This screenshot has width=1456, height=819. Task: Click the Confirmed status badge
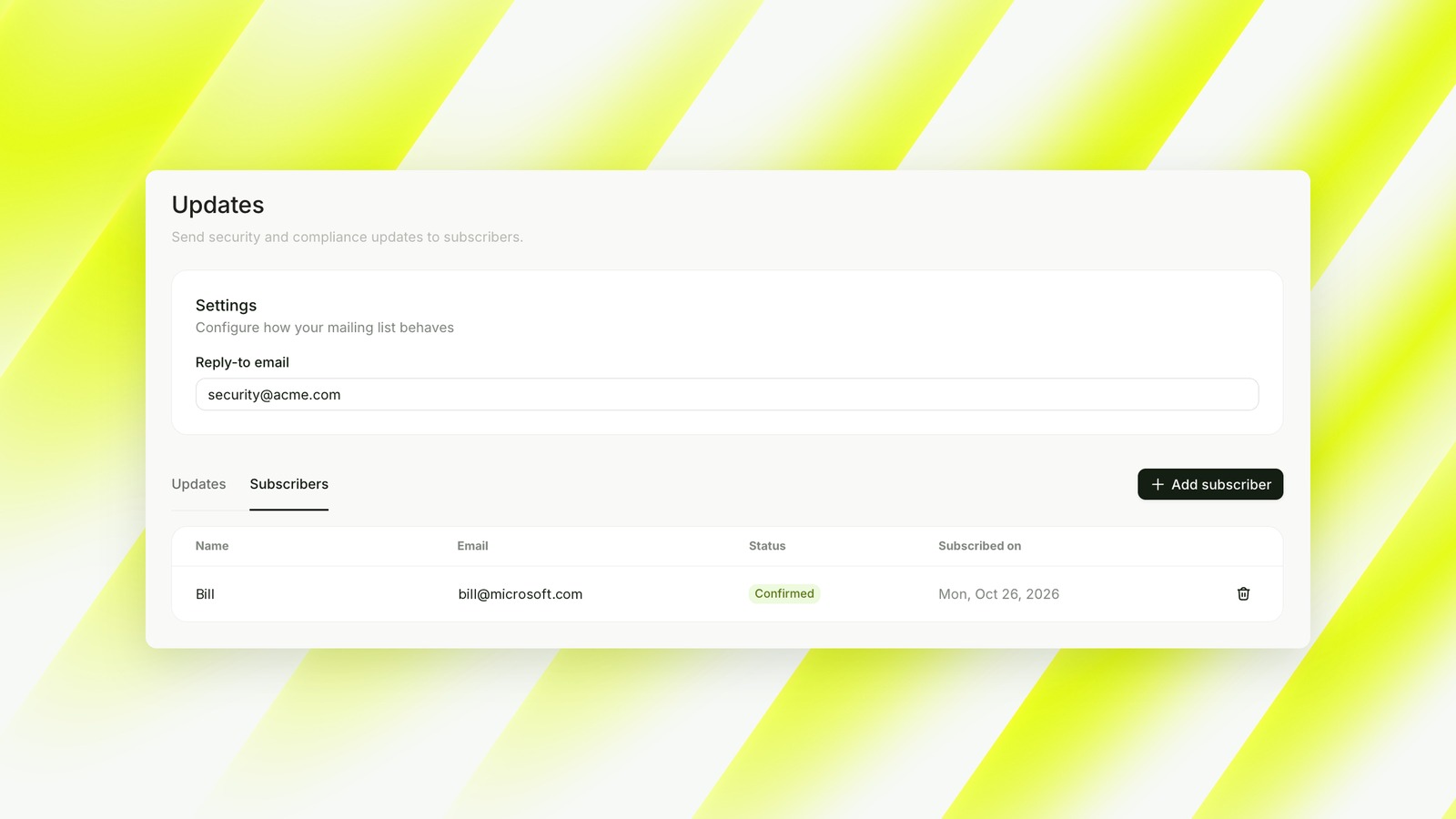pos(784,593)
